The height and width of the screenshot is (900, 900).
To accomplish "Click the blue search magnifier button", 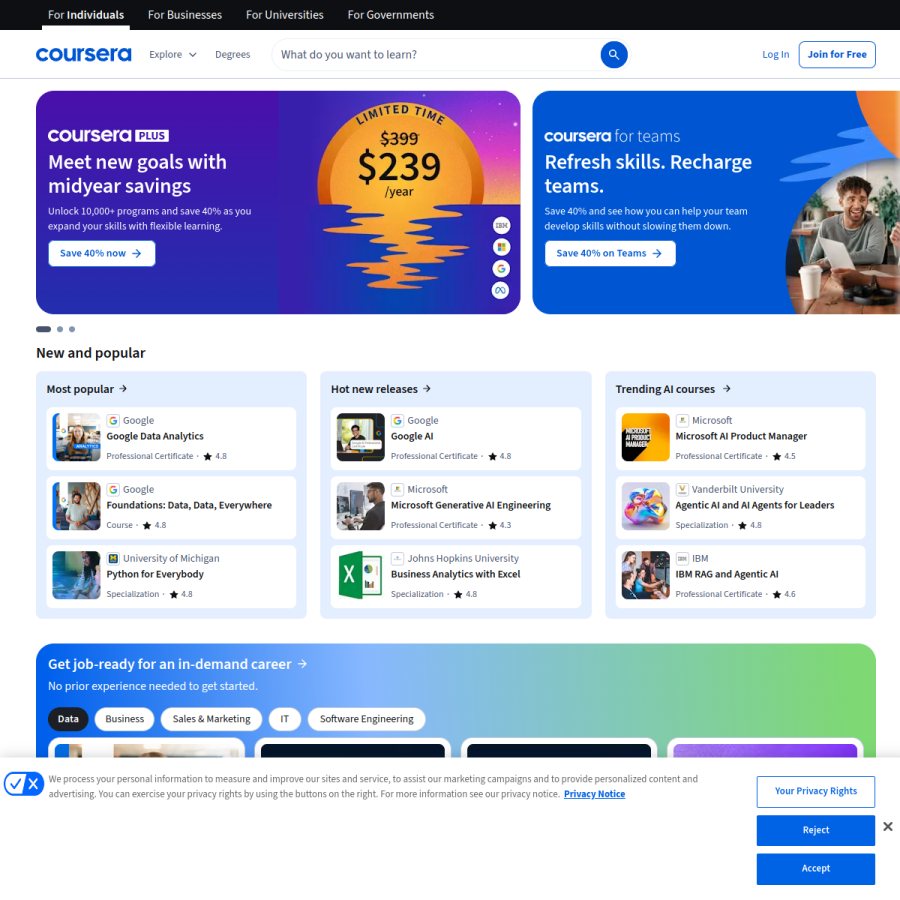I will point(614,55).
